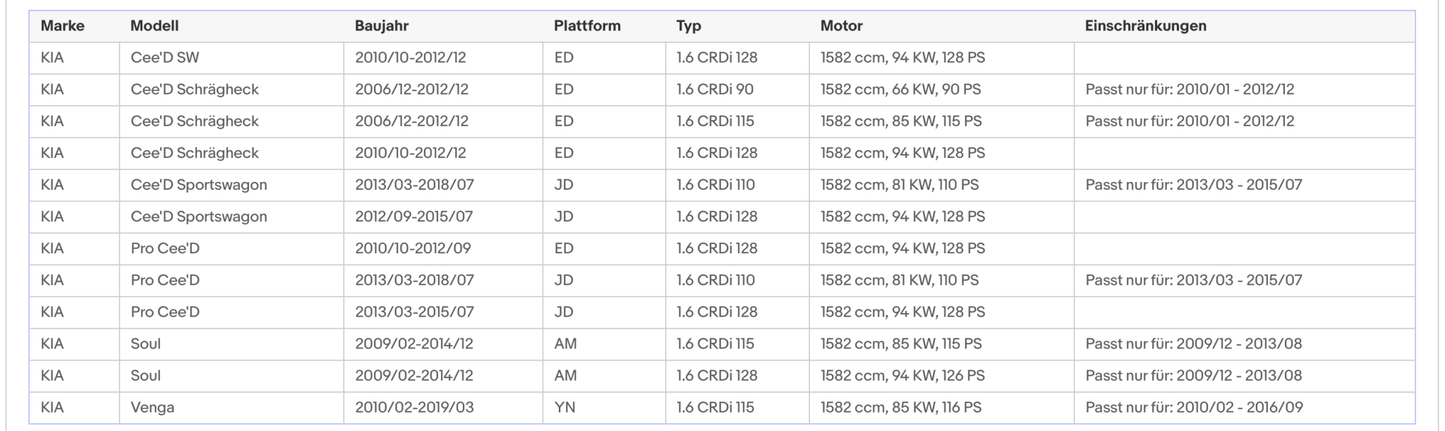Select the Baujahr column header
Screen dimensions: 1445x431
click(x=381, y=26)
